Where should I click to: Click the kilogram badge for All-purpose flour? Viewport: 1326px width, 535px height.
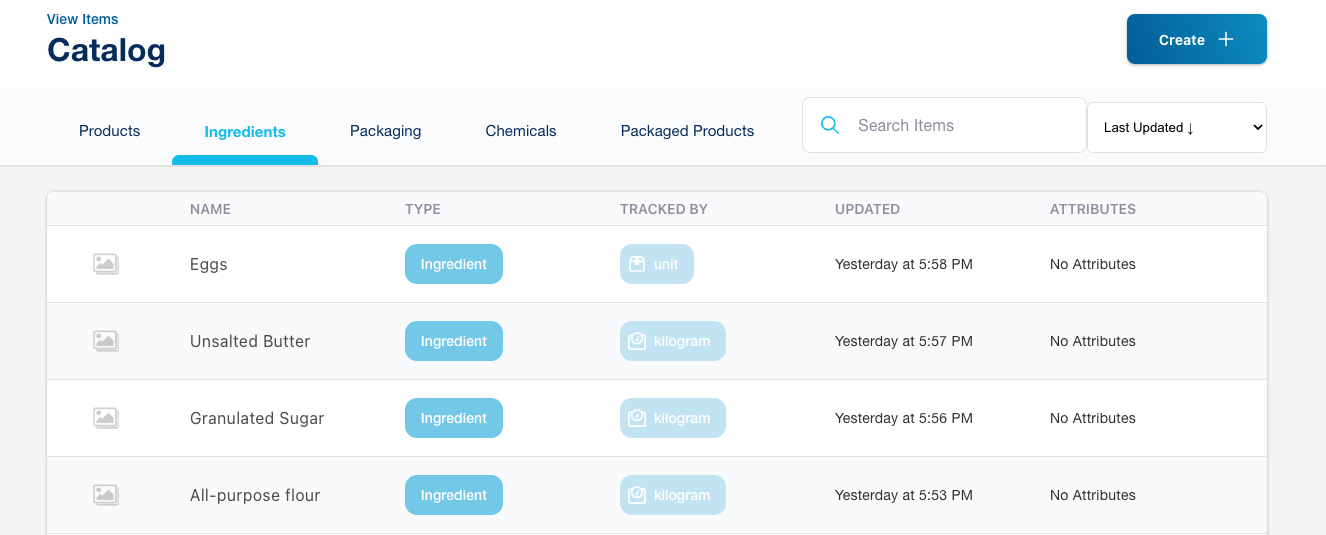tap(673, 495)
